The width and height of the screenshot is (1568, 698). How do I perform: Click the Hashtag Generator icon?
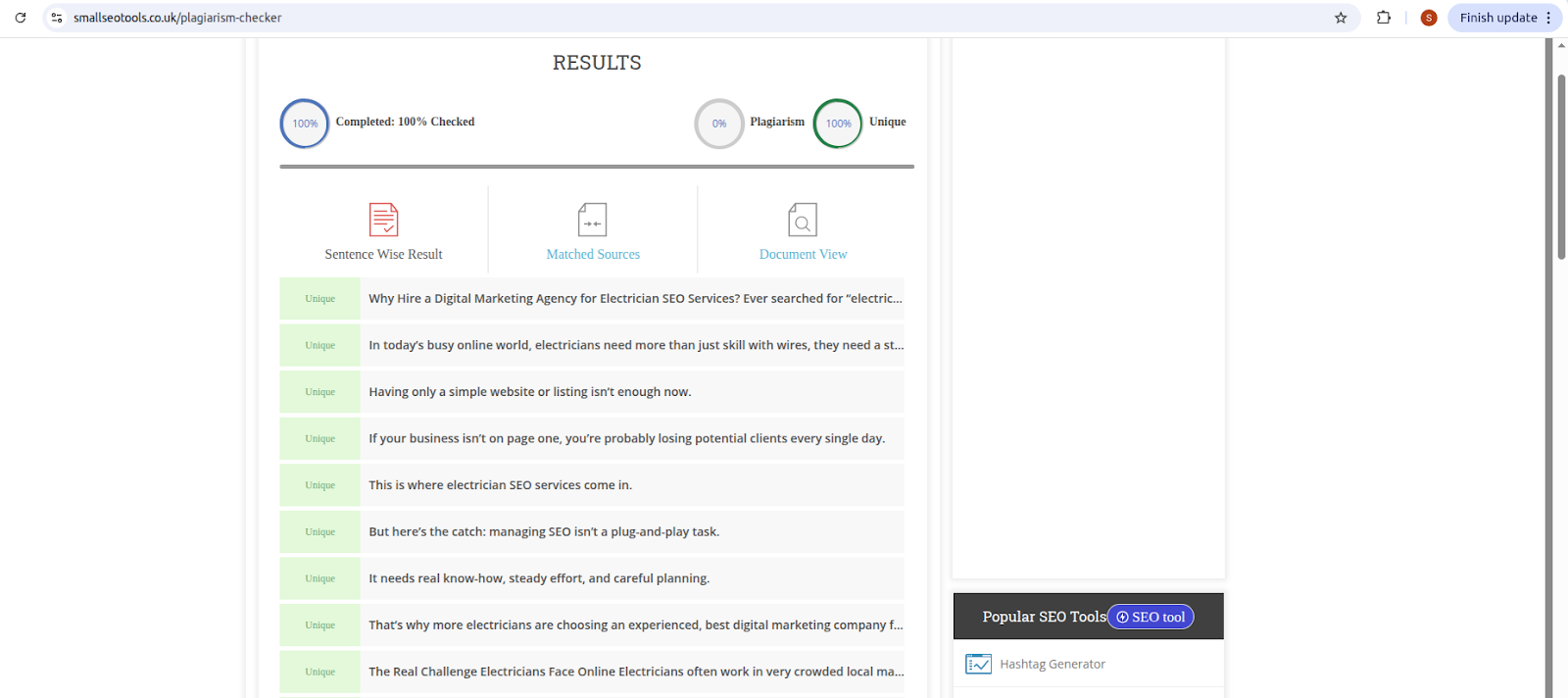(978, 664)
